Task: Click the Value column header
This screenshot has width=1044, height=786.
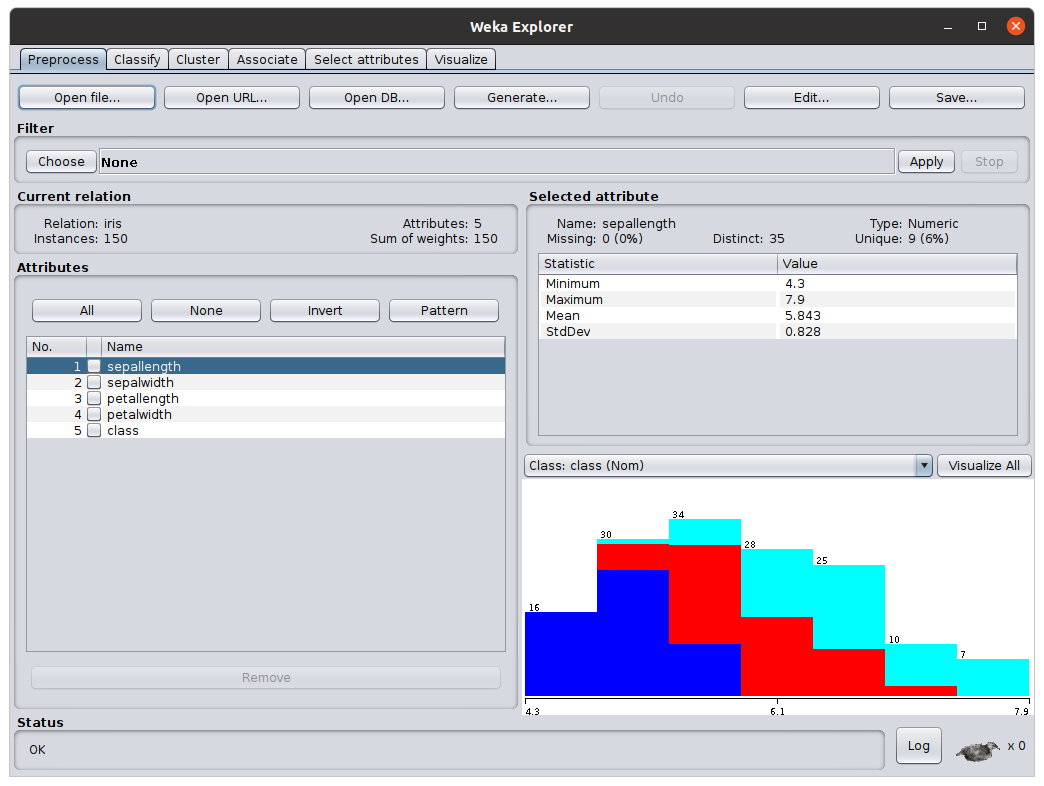Action: 897,264
